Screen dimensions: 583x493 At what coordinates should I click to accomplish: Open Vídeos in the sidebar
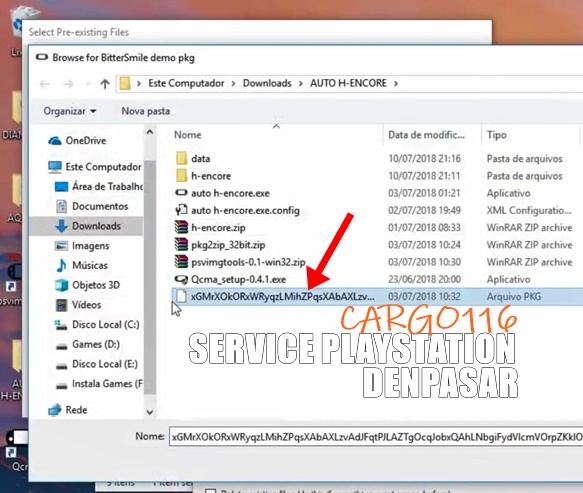(87, 305)
